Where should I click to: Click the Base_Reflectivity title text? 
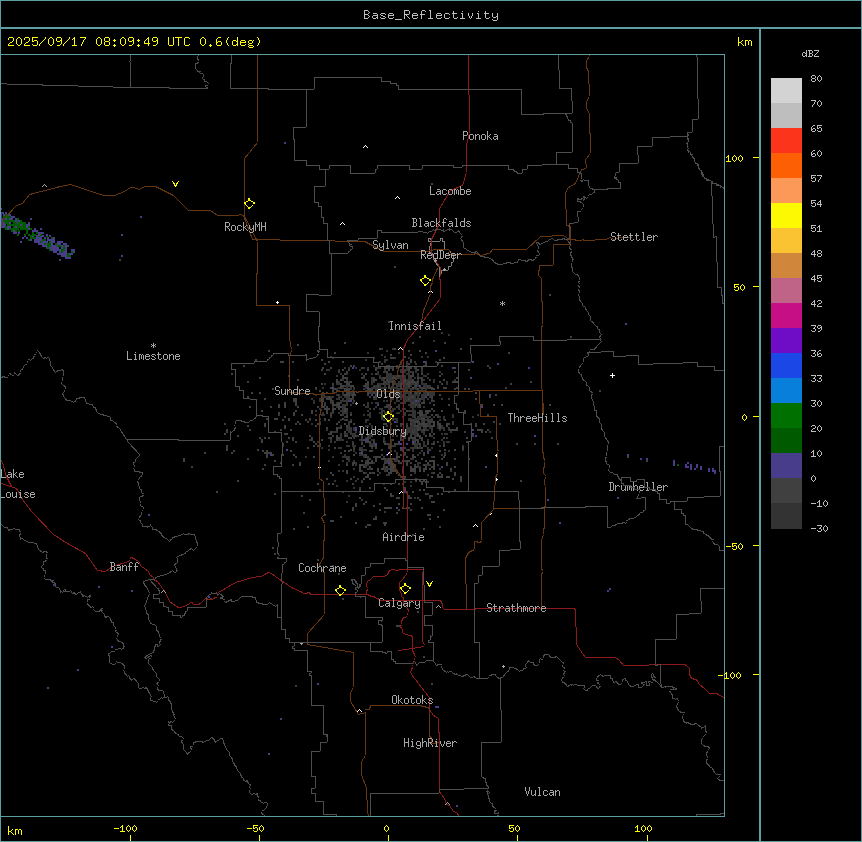point(430,15)
